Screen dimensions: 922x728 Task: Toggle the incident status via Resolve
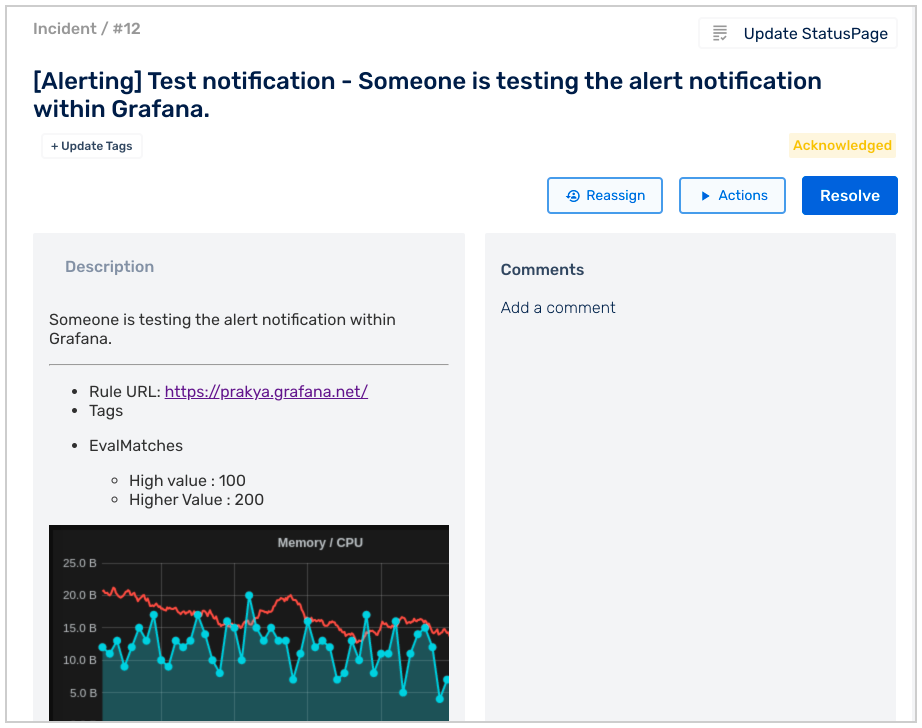[x=849, y=195]
